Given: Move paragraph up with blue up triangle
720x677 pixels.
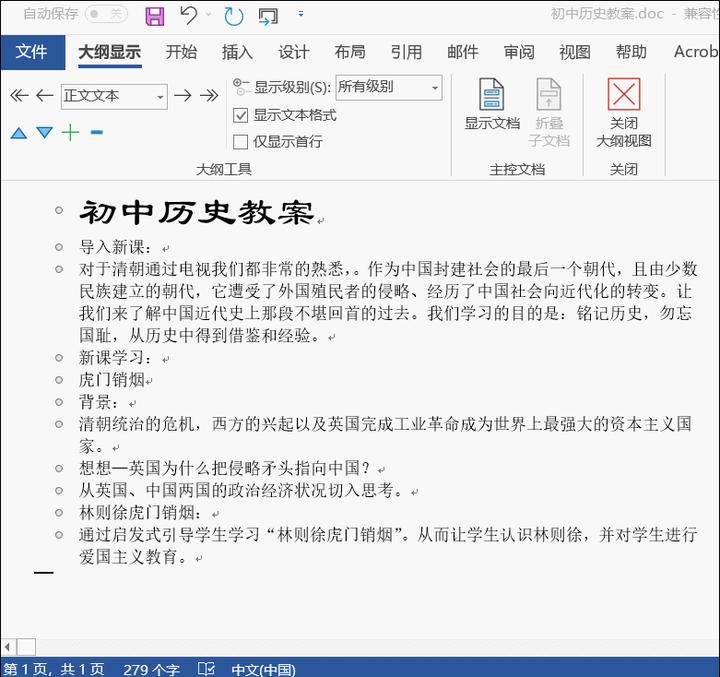Looking at the screenshot, I should click(x=19, y=133).
